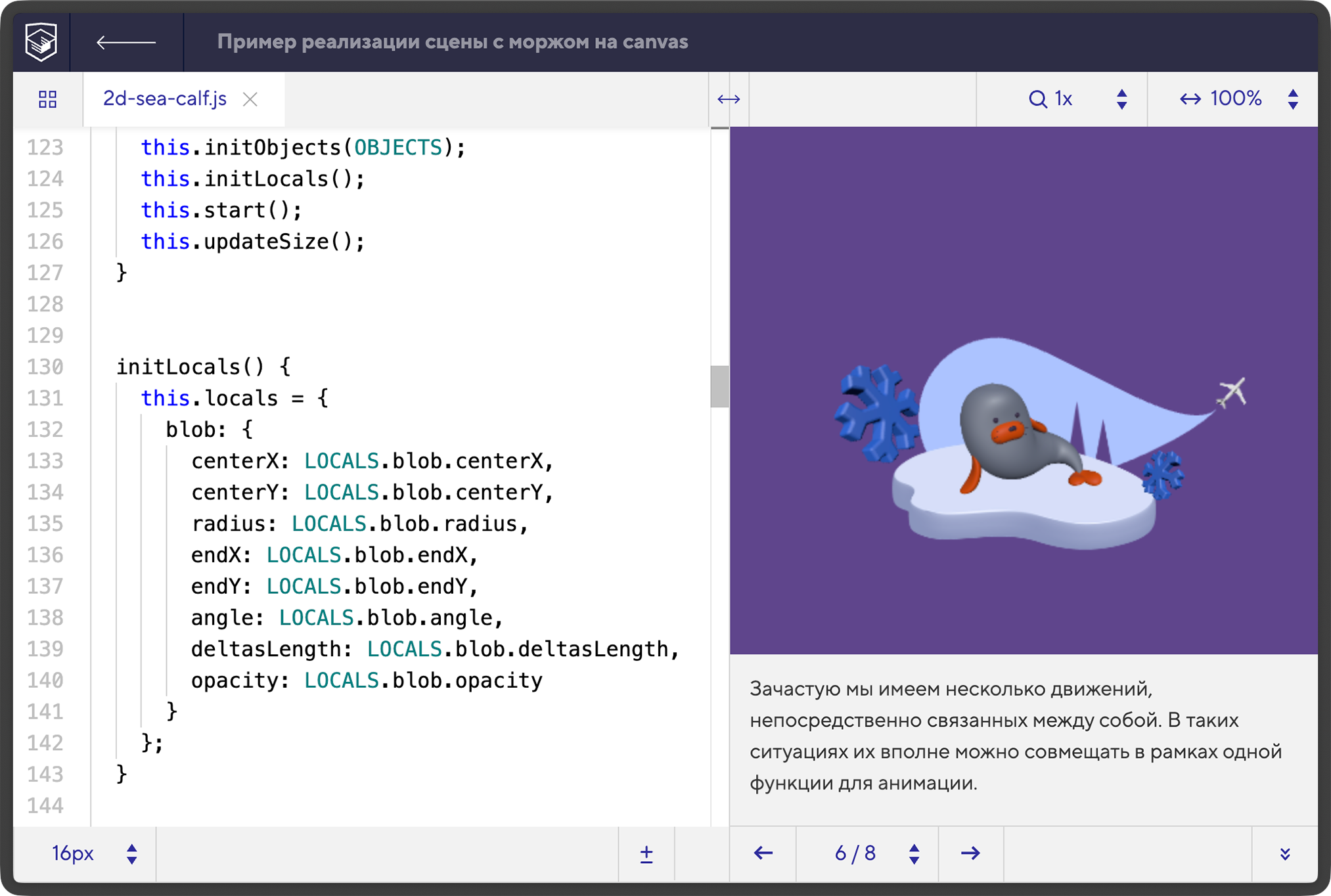Go to the next slide arrow

(x=970, y=853)
